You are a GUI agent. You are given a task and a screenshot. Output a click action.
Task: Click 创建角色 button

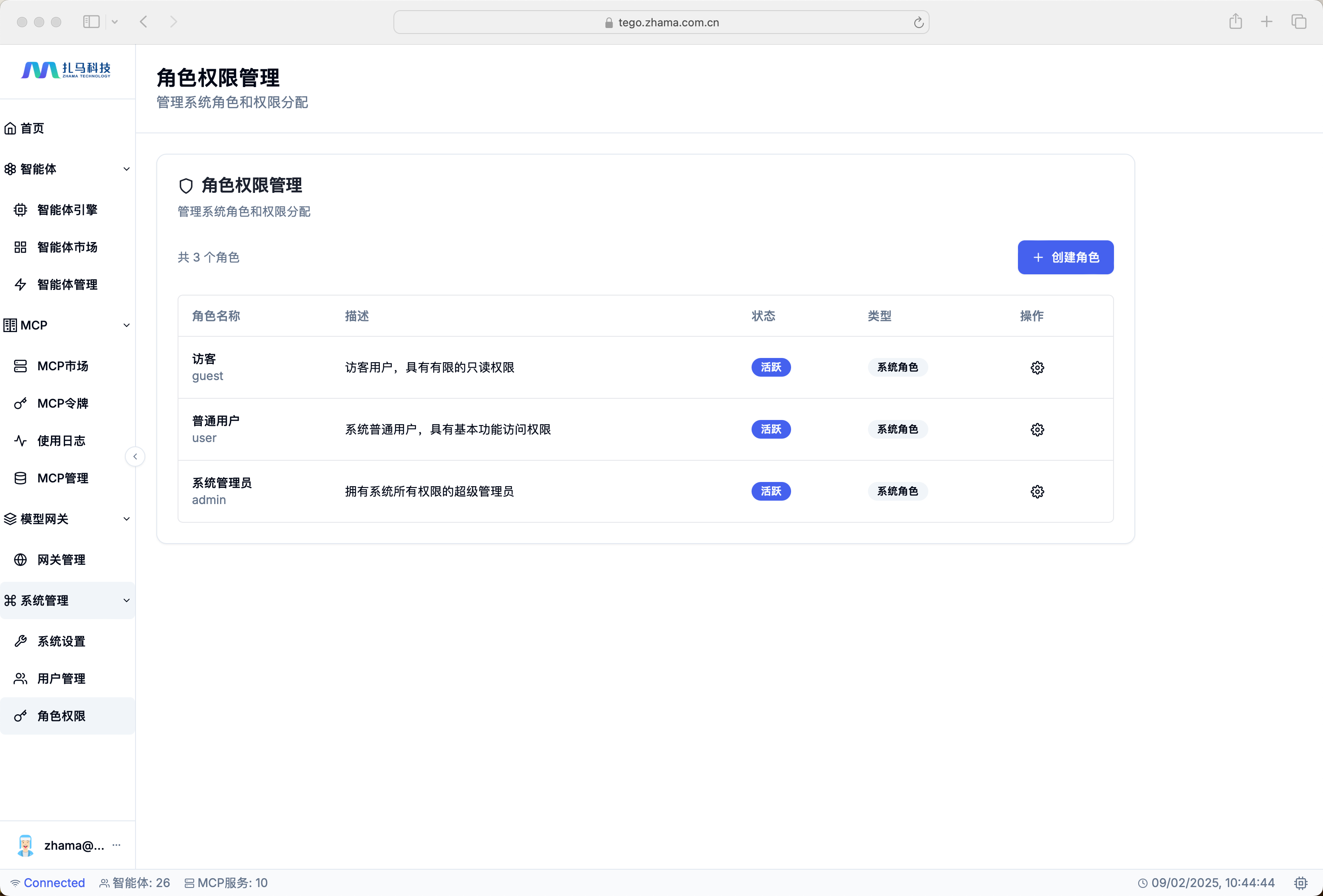click(1065, 257)
